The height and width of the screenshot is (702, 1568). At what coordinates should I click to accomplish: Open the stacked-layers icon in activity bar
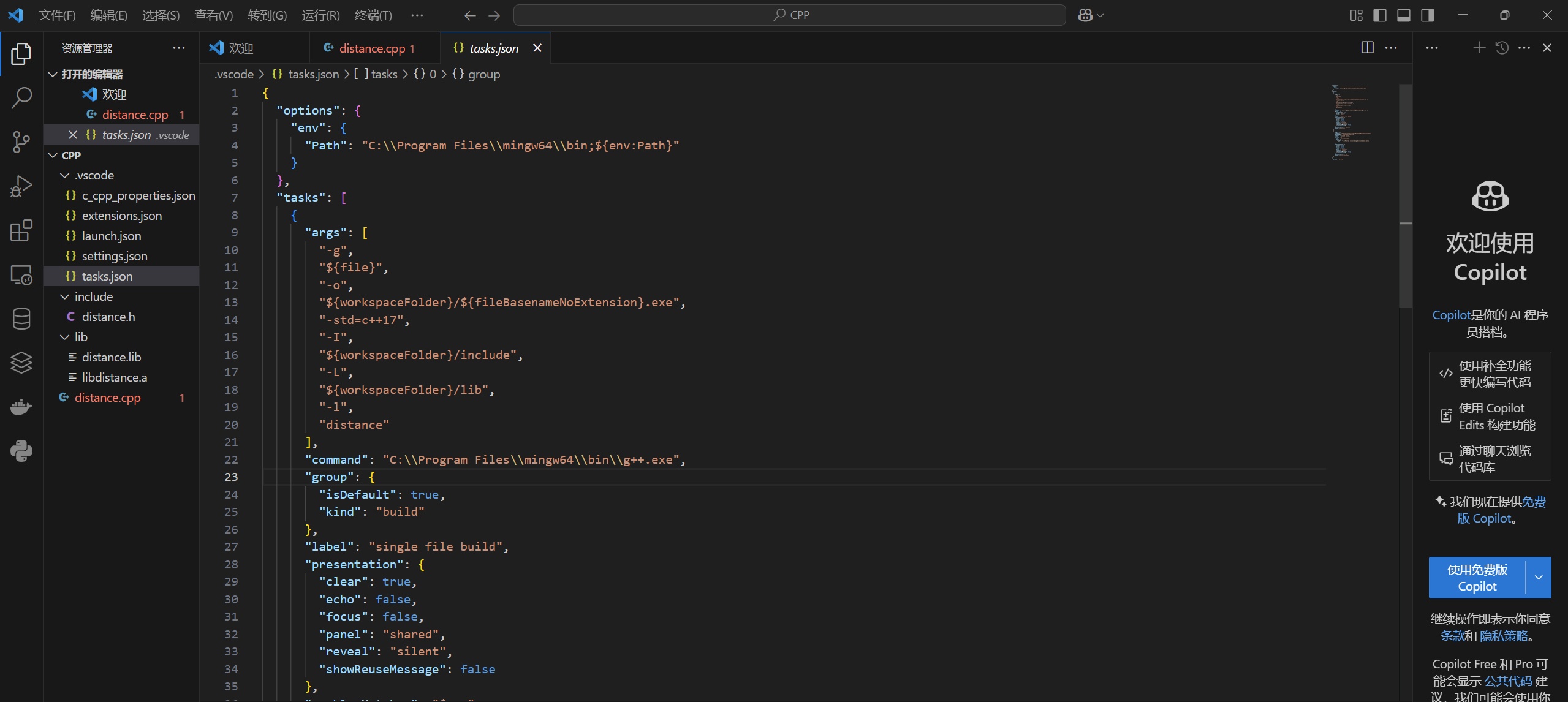(x=21, y=363)
